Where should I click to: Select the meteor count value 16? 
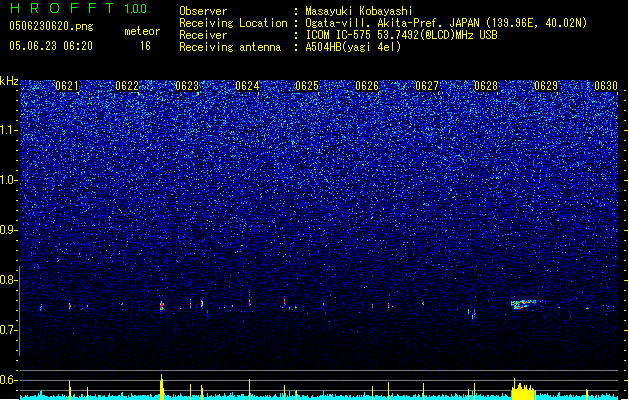tap(145, 46)
